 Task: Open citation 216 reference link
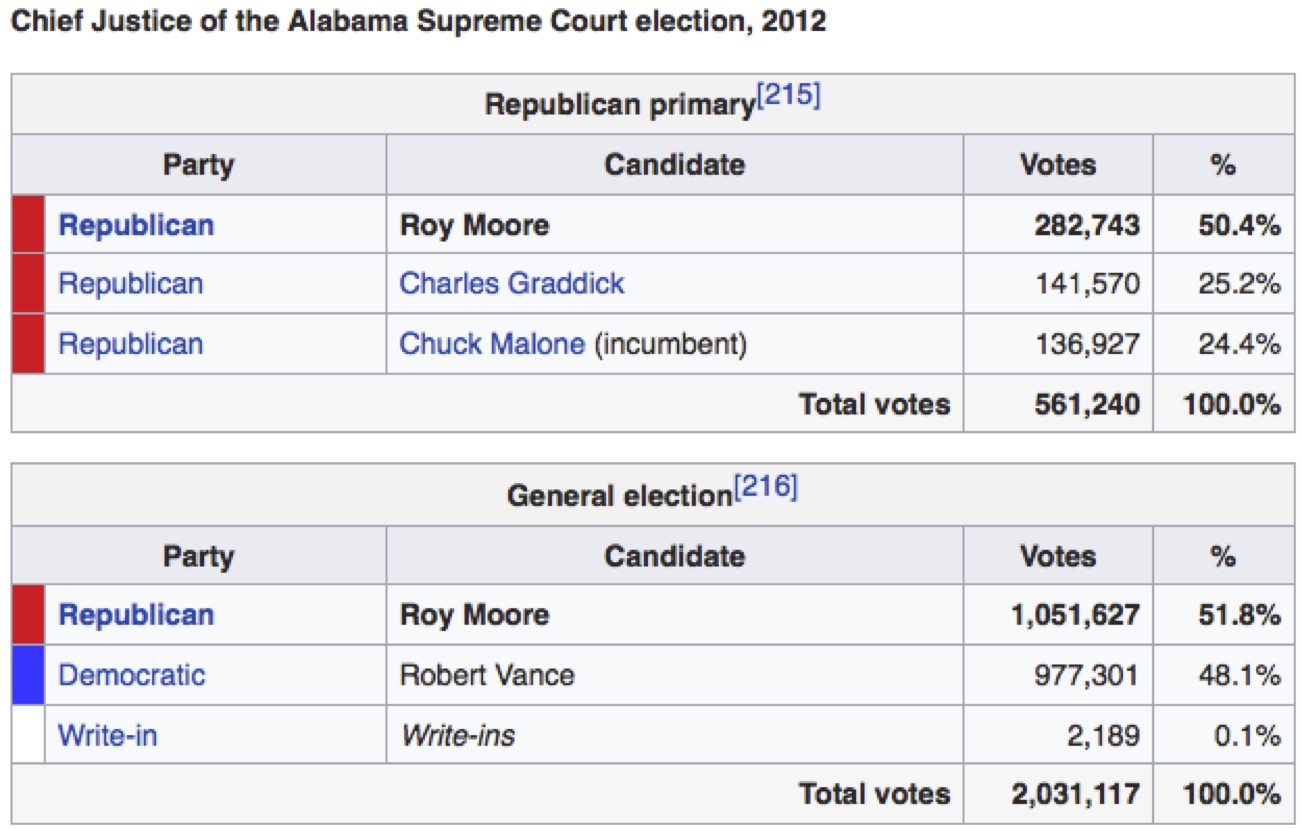(765, 489)
